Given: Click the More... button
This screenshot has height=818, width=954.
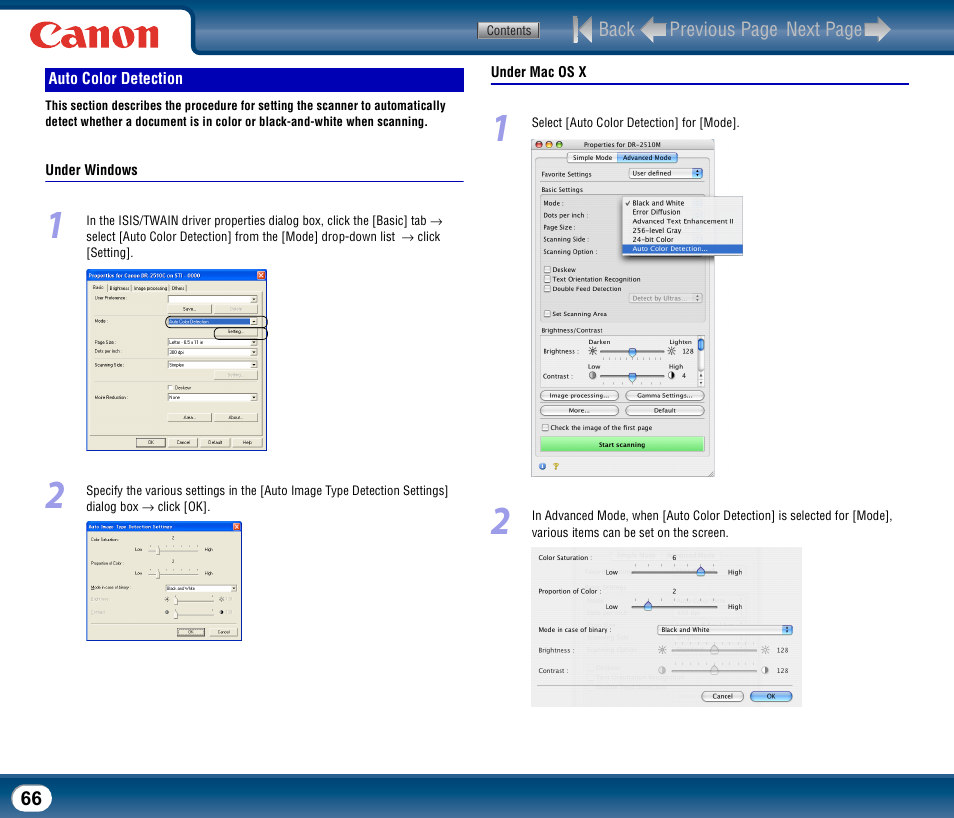Looking at the screenshot, I should tap(579, 411).
